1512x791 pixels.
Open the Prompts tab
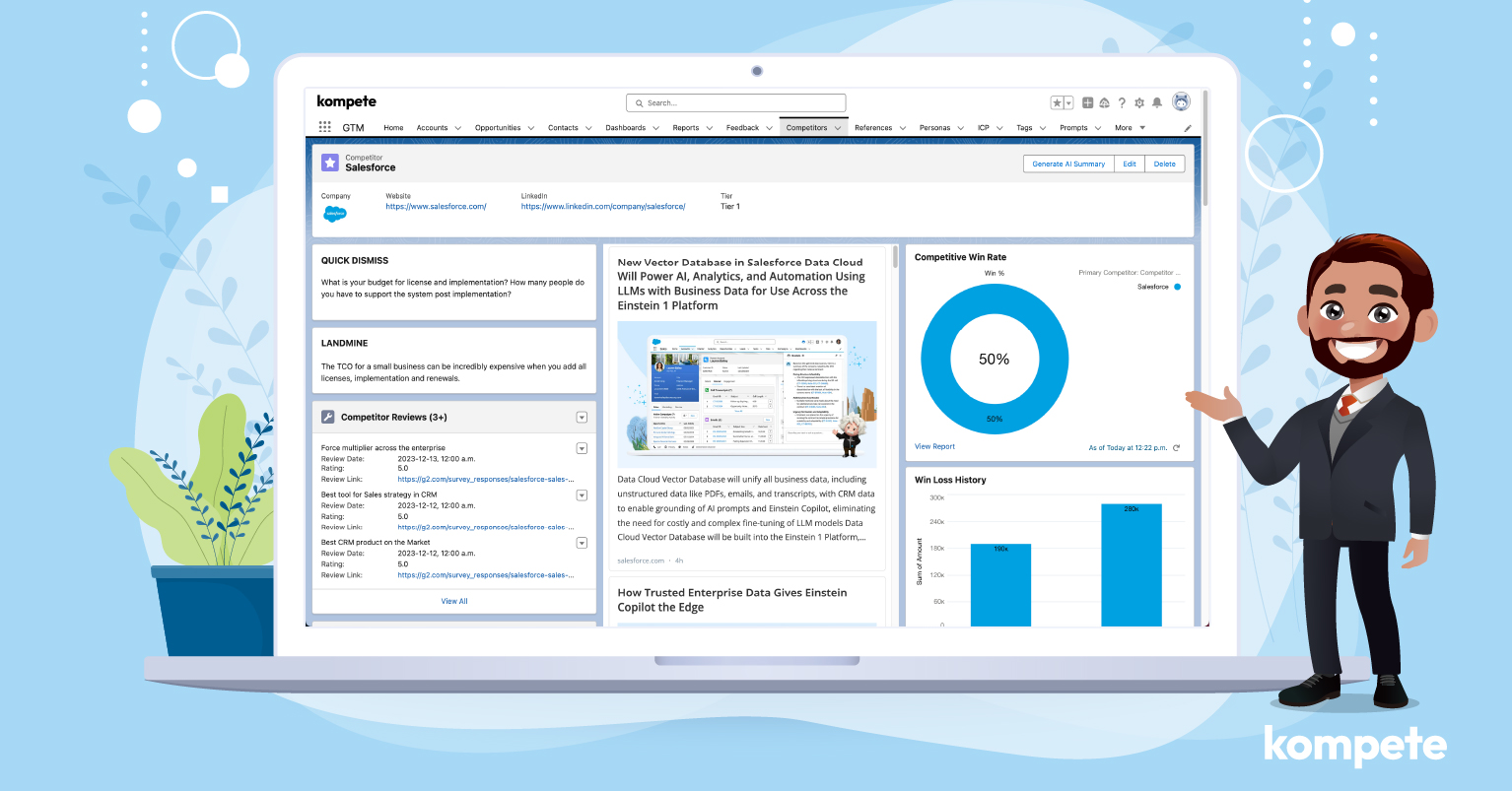tap(1073, 128)
